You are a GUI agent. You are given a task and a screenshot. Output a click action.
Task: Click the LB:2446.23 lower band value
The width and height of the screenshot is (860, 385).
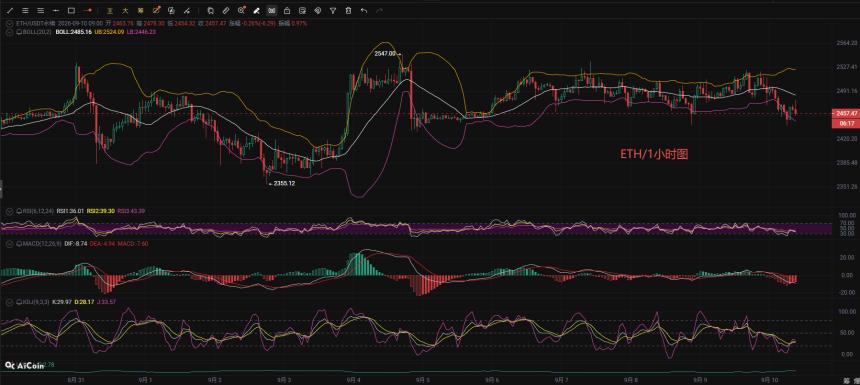pos(141,32)
